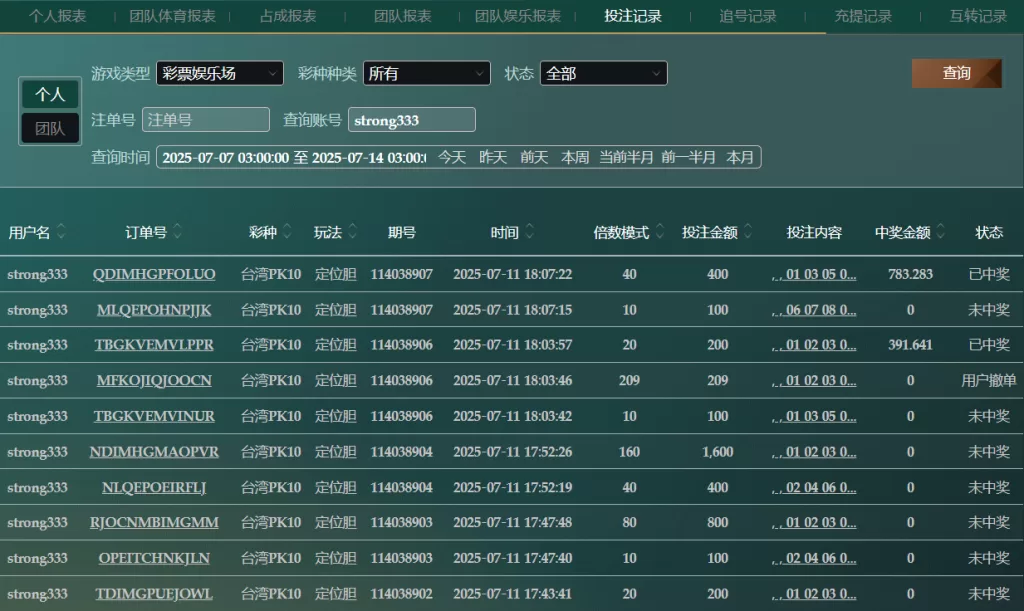Image resolution: width=1024 pixels, height=611 pixels.
Task: Set query time to 今天
Action: (x=452, y=157)
